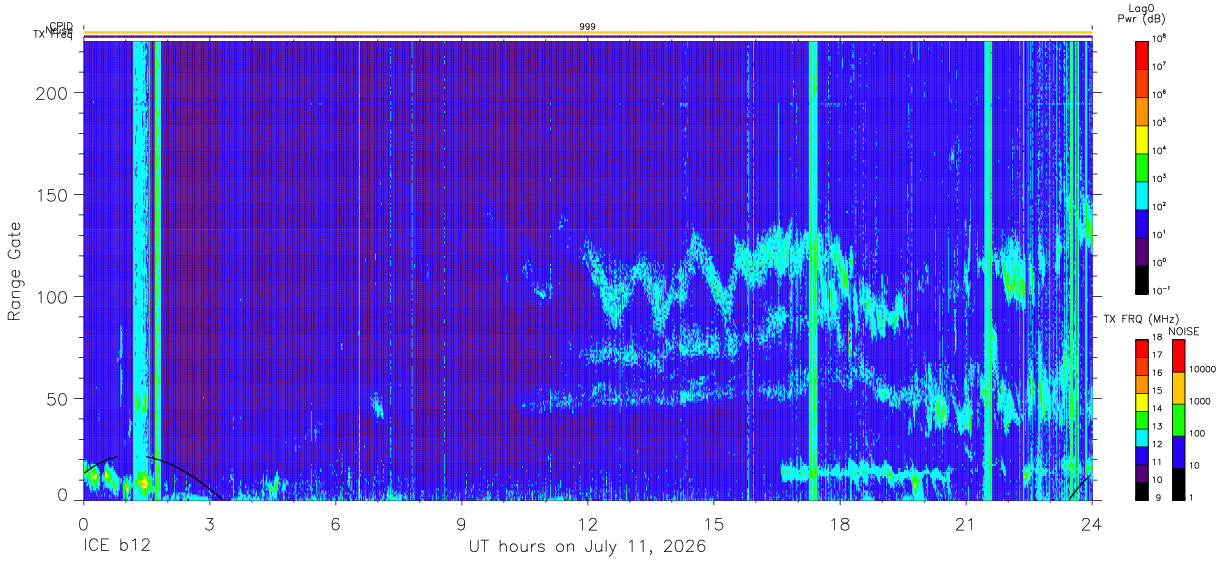Screen dimensions: 1228x567
Task: Click the '100' range gate tick label
Action: [53, 296]
